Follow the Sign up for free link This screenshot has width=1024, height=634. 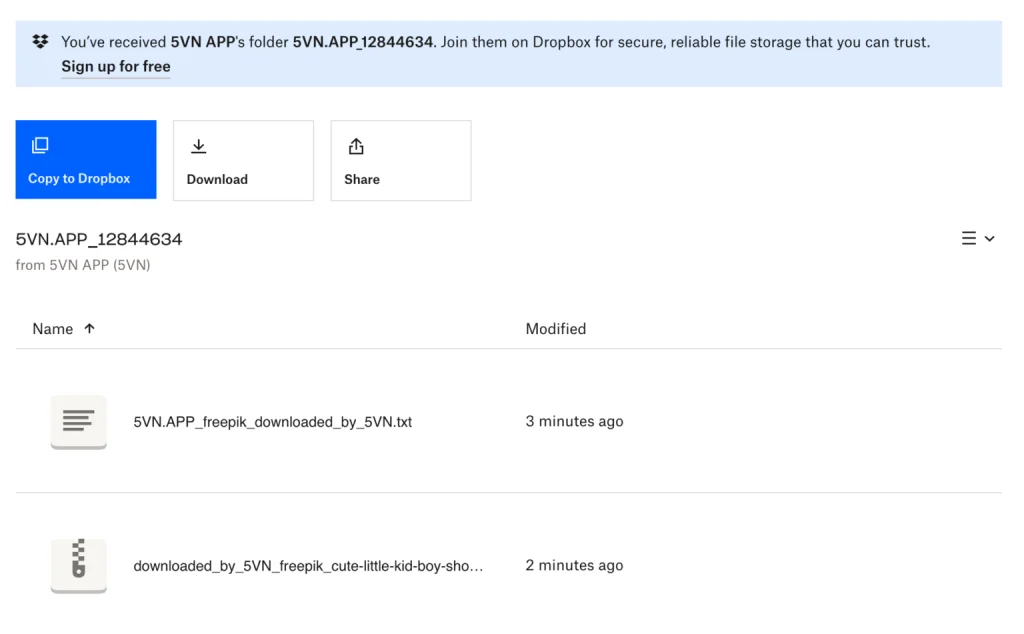click(116, 67)
